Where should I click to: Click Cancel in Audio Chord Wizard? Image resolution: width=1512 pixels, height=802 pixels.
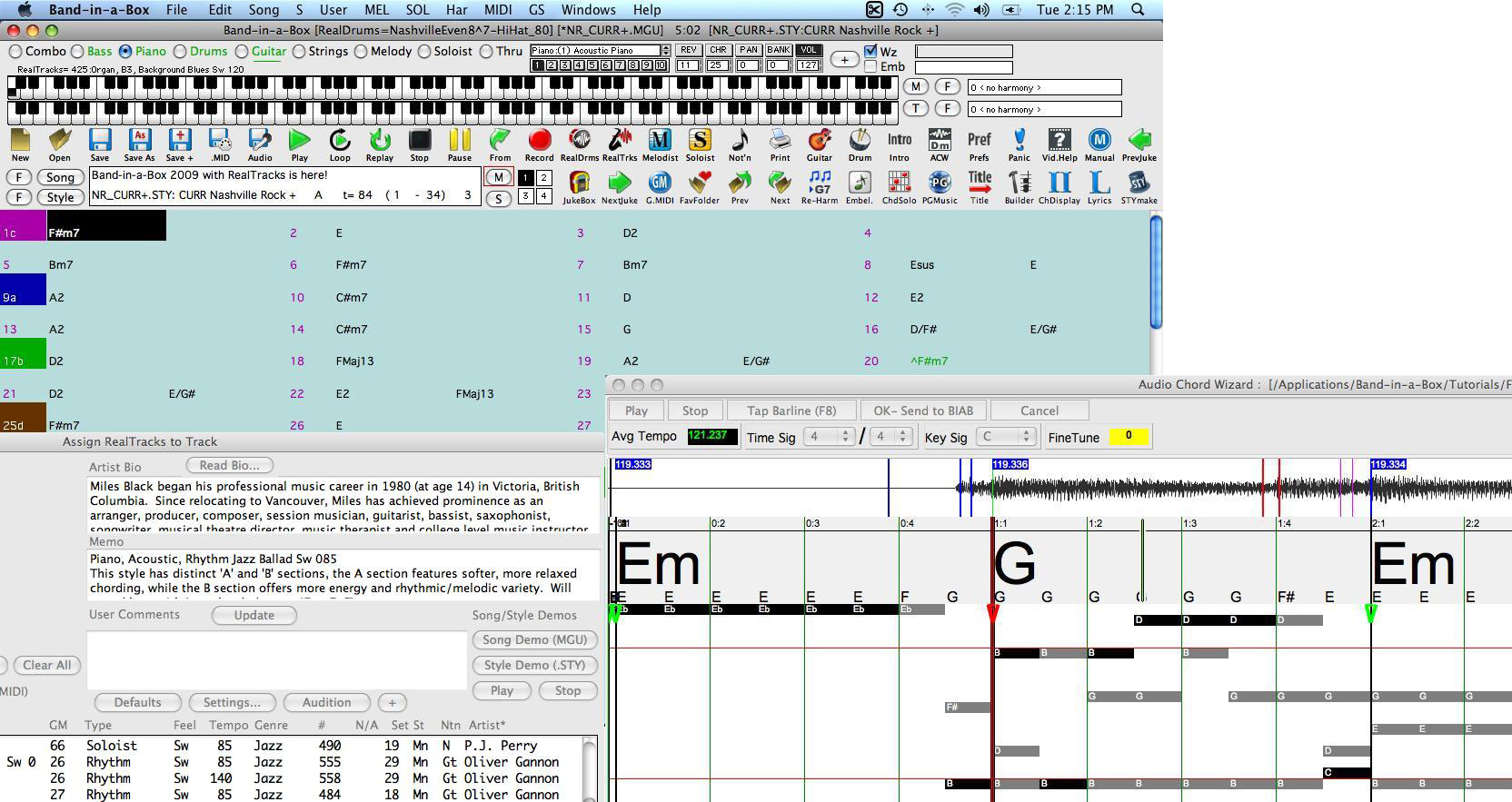pyautogui.click(x=1039, y=411)
